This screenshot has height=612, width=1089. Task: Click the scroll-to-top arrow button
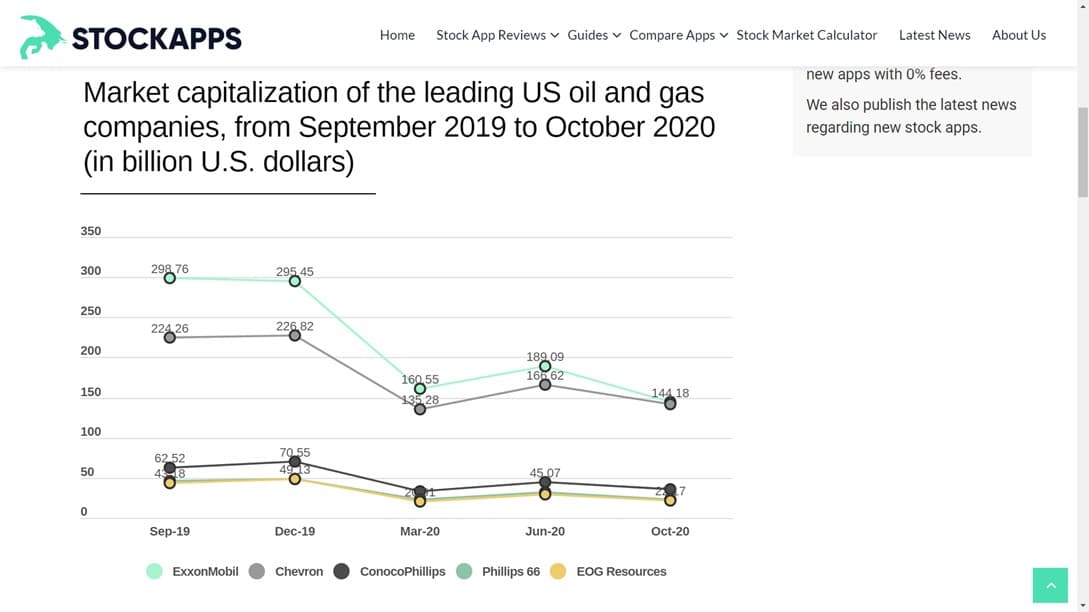coord(1050,585)
